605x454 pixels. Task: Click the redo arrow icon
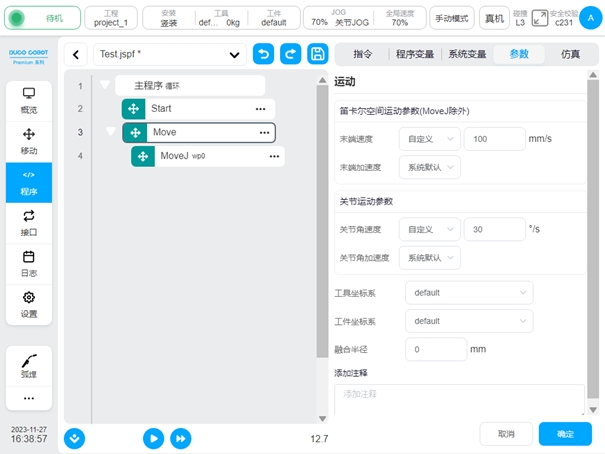tap(290, 54)
